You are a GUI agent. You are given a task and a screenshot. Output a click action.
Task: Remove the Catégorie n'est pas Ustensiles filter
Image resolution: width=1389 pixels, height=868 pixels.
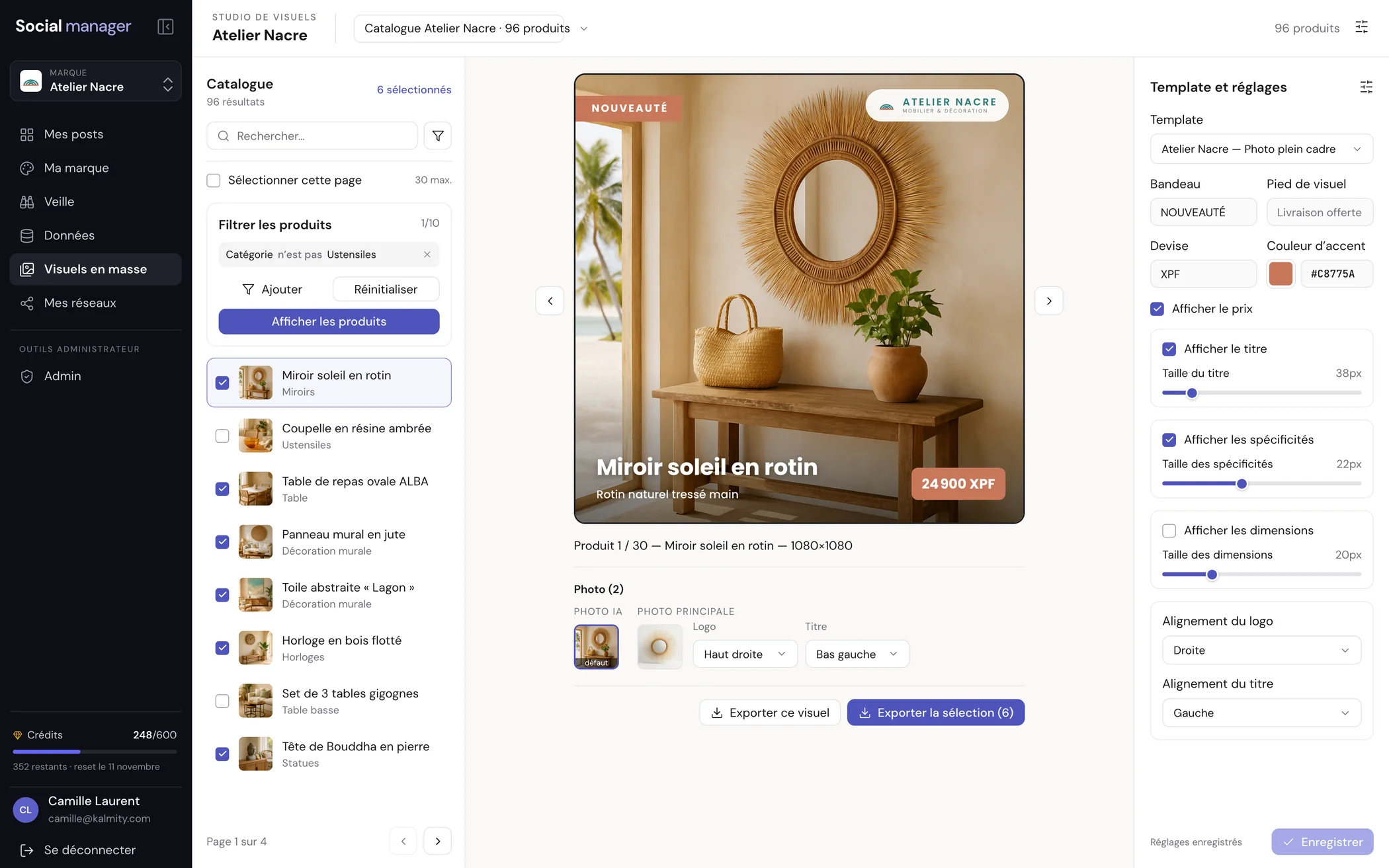coord(427,255)
